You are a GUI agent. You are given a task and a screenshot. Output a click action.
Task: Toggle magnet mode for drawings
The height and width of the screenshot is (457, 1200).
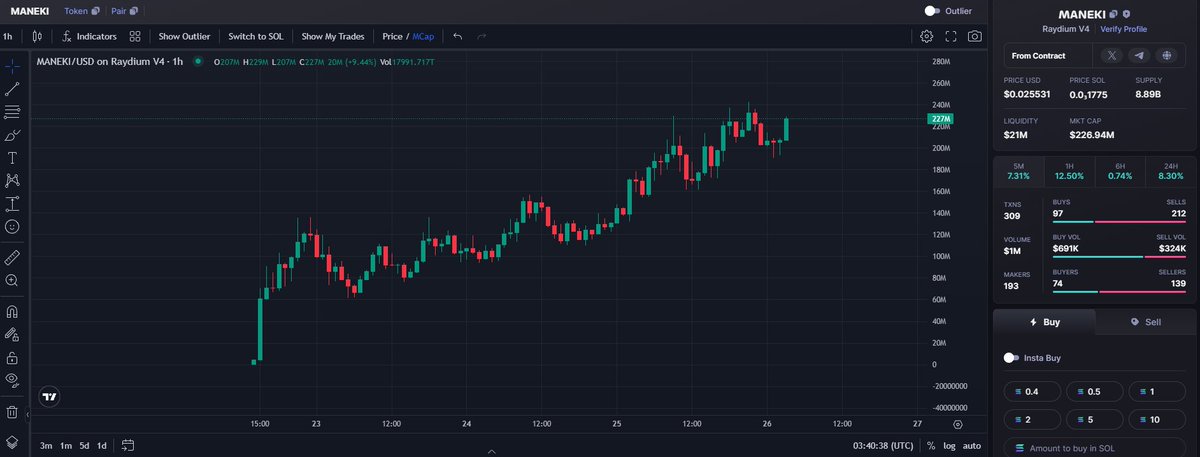click(12, 311)
